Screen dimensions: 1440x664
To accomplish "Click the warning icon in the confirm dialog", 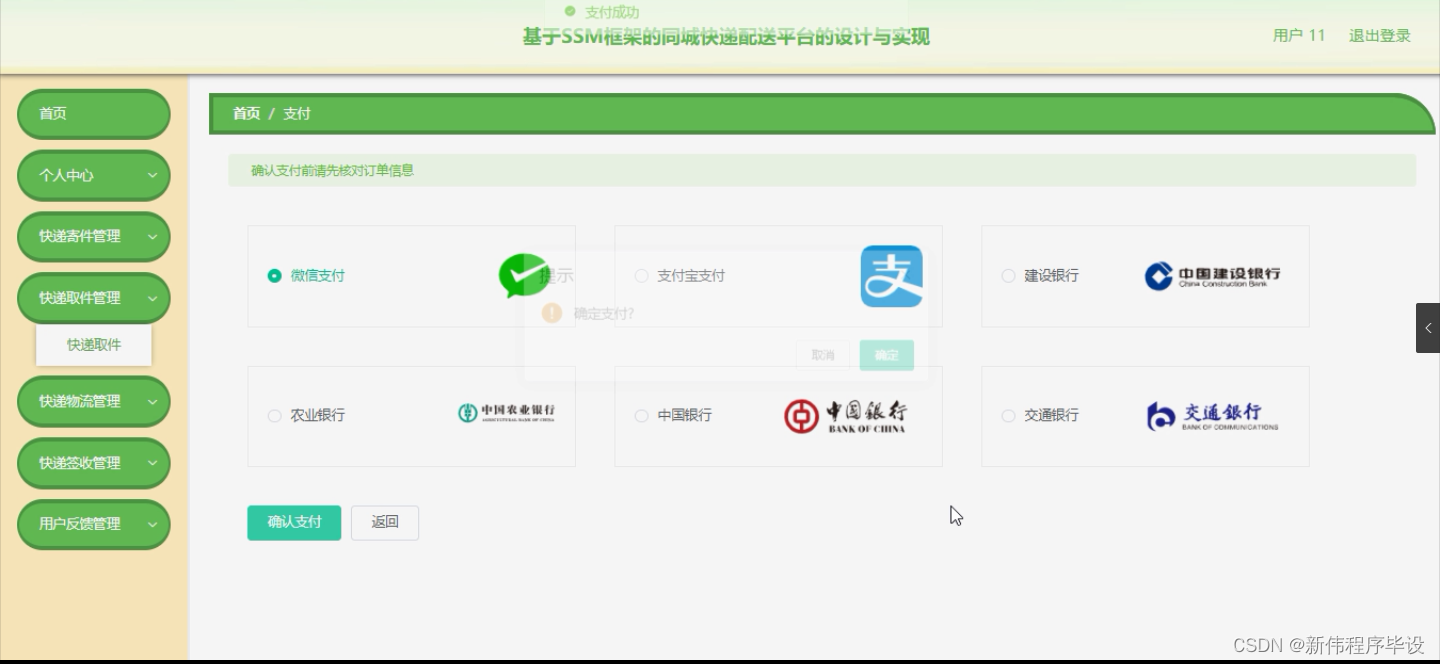I will coord(552,313).
